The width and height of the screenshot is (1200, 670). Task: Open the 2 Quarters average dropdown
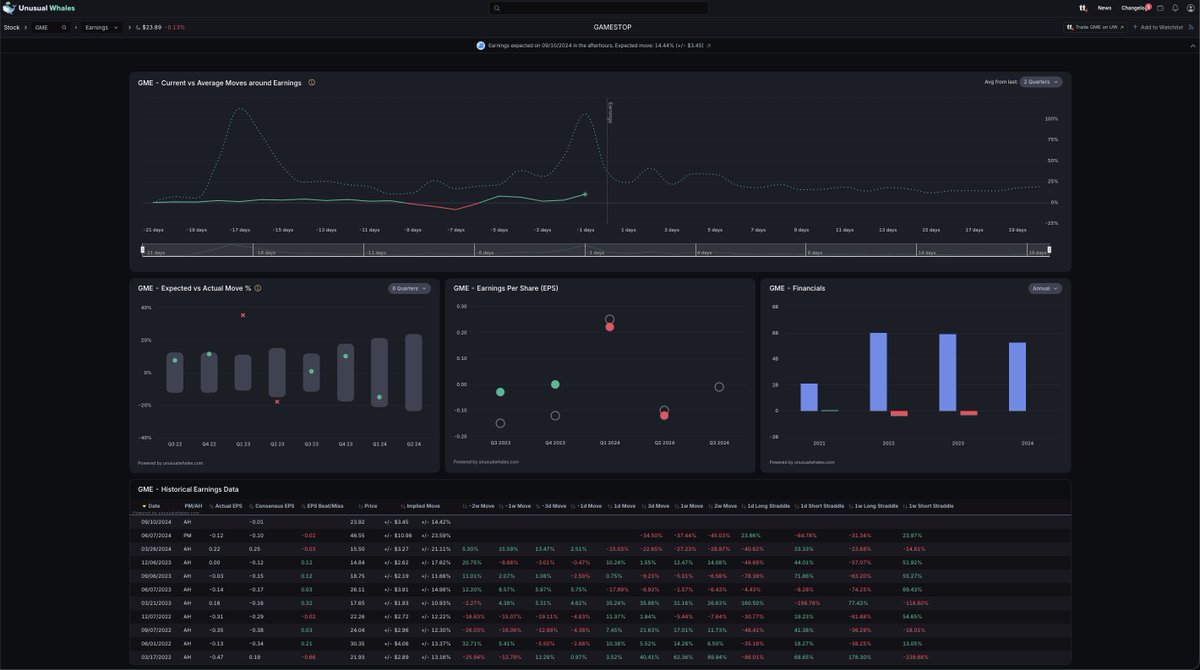click(x=1041, y=82)
